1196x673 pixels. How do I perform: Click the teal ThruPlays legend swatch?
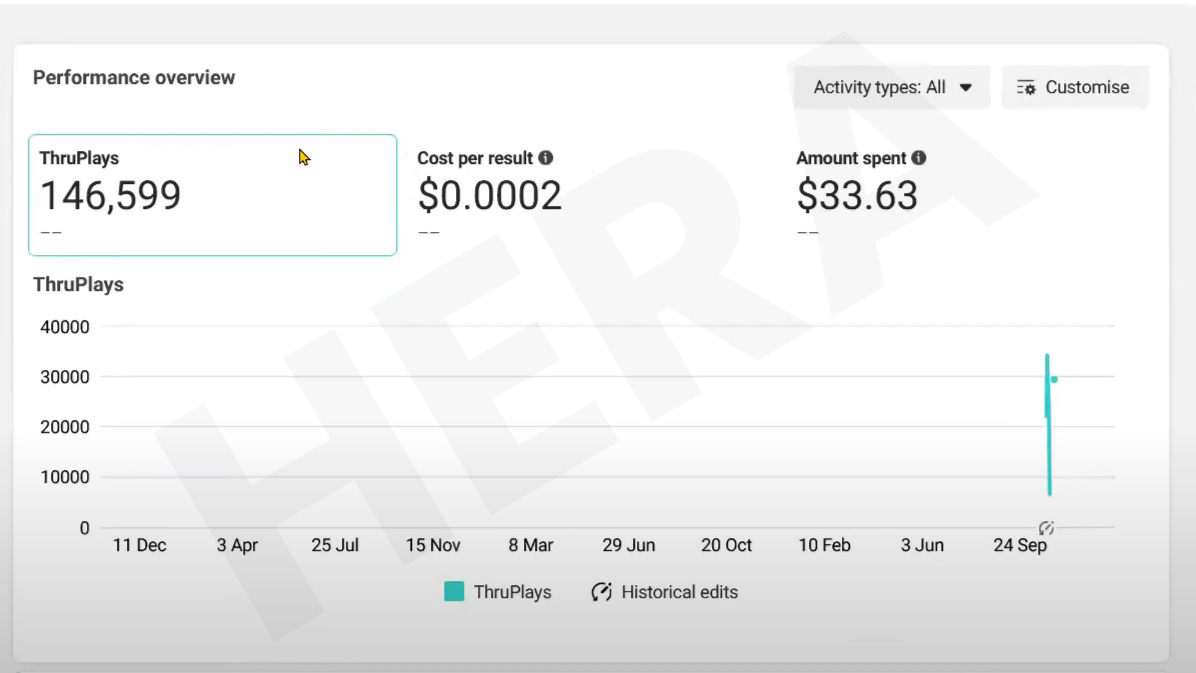pos(454,591)
